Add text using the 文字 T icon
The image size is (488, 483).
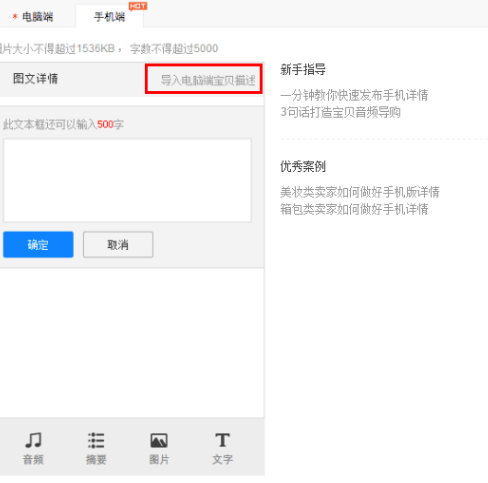tap(222, 448)
